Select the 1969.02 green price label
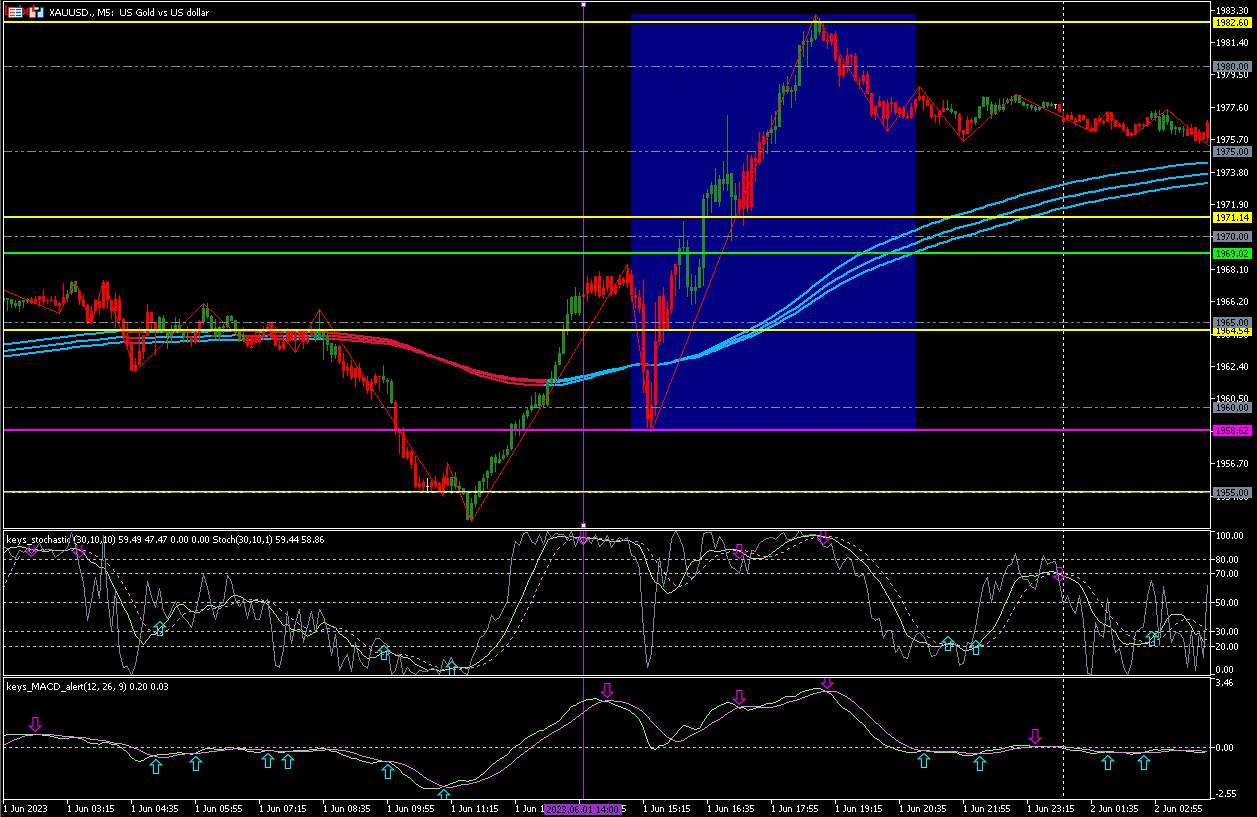 [1231, 253]
